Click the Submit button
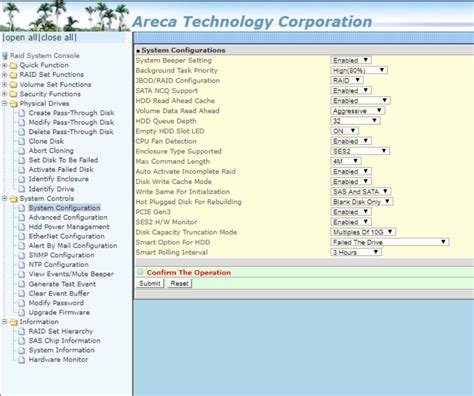This screenshot has height=396, width=474. click(150, 284)
